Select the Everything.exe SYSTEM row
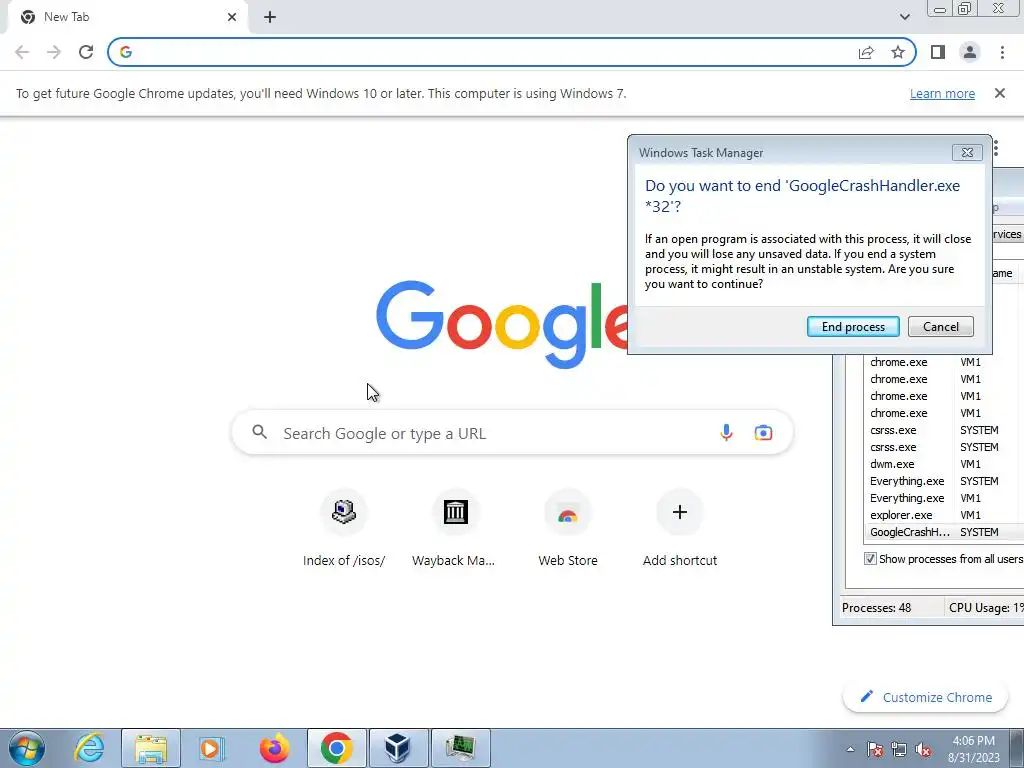The image size is (1024, 768). 944,481
